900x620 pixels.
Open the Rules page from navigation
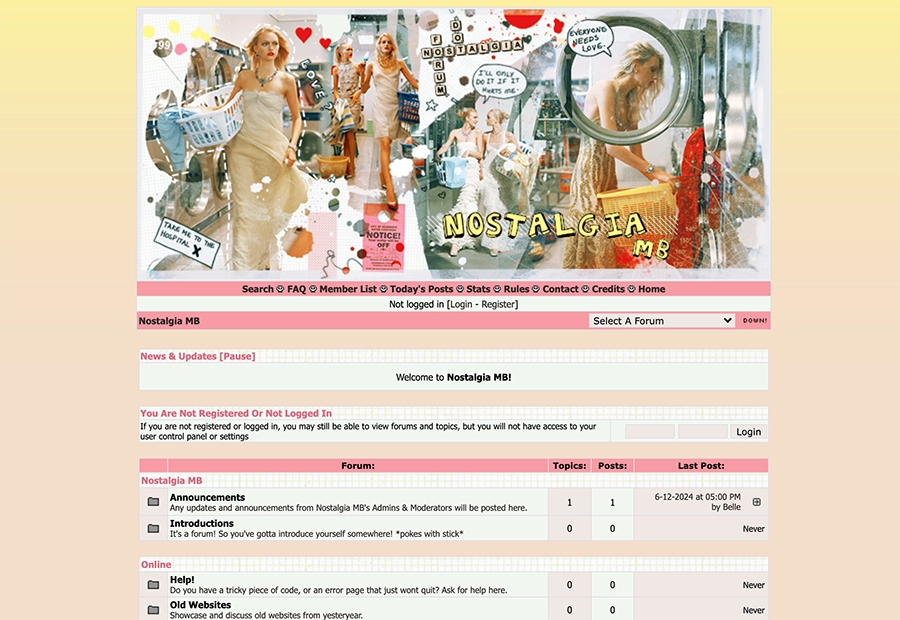point(516,289)
